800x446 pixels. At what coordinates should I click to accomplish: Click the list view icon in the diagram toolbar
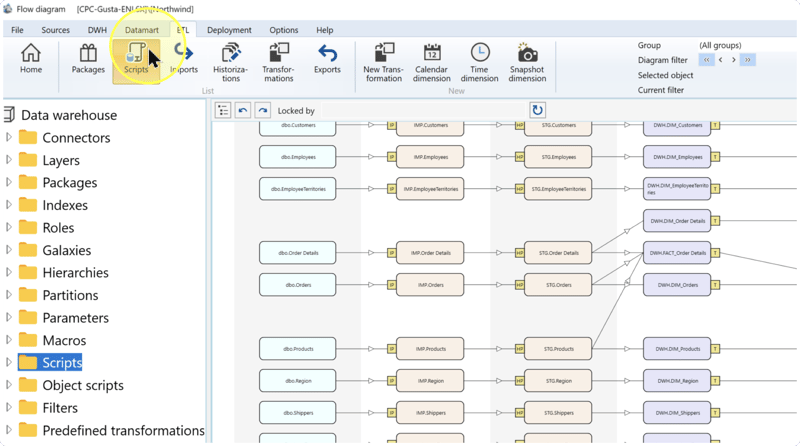pos(223,110)
